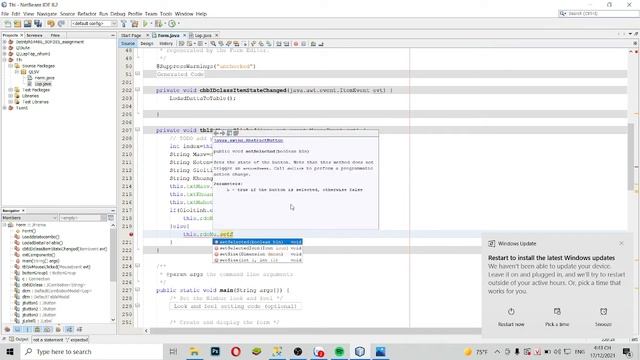Screen dimensions: 640x360
Task: Click the Stop Macro Recording icon
Action: 304,44
